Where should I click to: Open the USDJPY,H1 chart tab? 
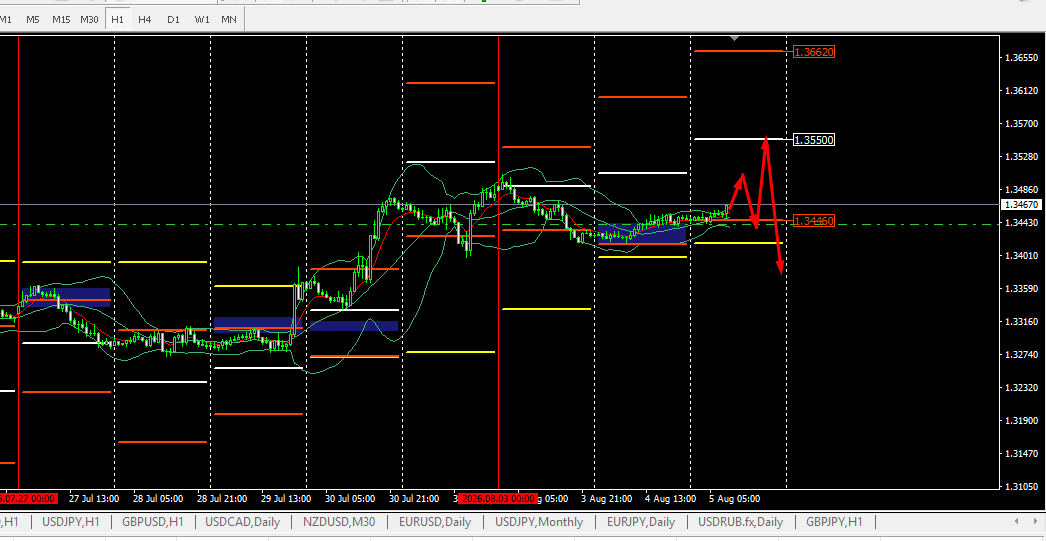coord(71,522)
